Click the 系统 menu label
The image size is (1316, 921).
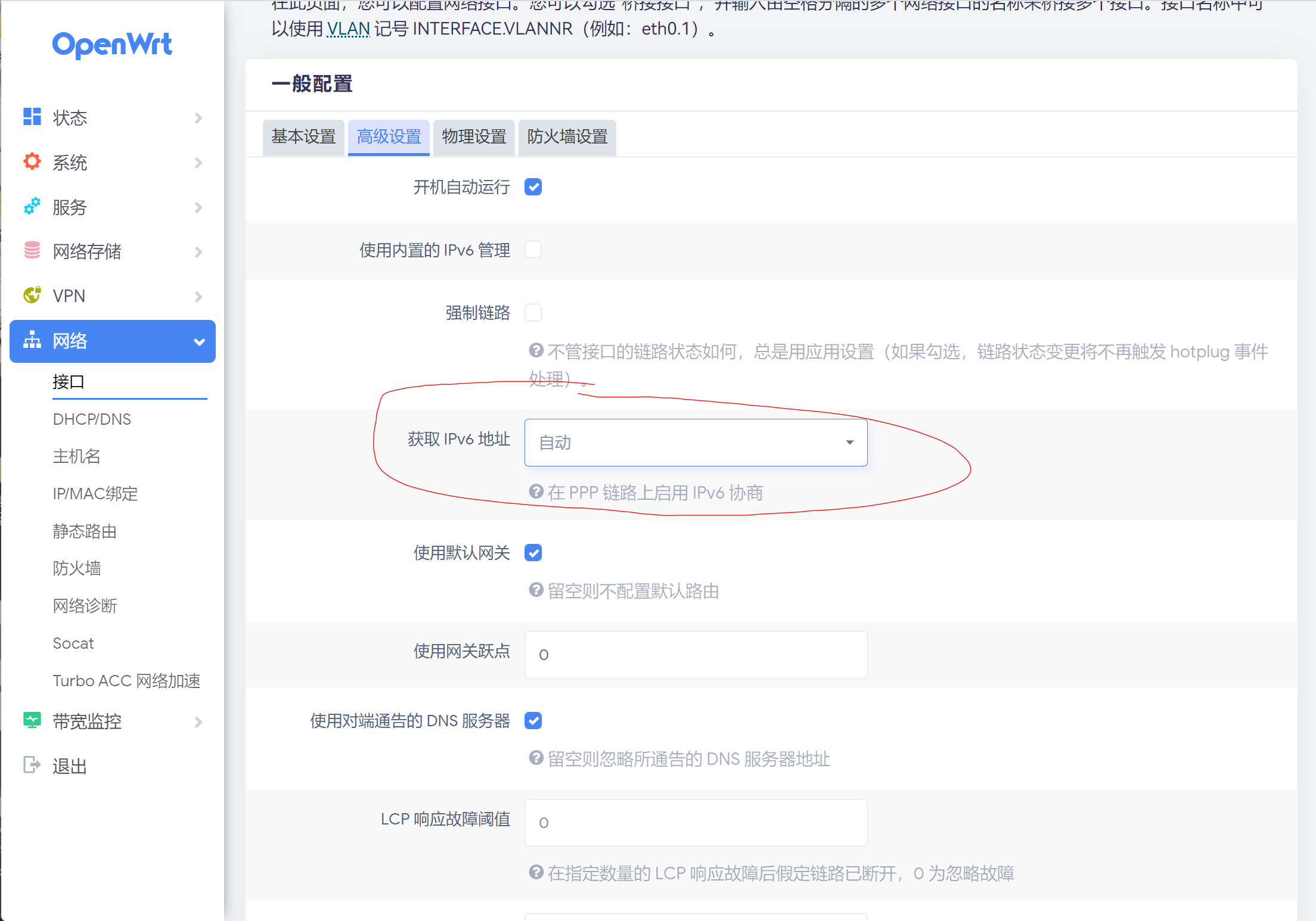pyautogui.click(x=70, y=163)
